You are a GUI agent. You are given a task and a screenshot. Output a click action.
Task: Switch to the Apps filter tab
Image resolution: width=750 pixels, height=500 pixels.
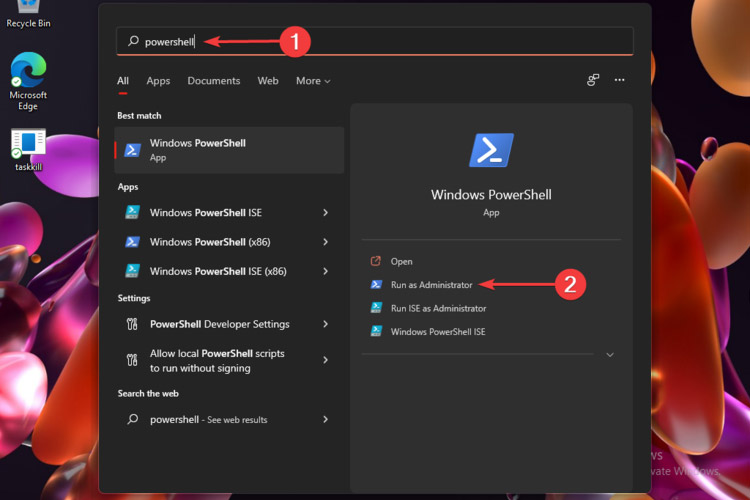click(x=158, y=81)
